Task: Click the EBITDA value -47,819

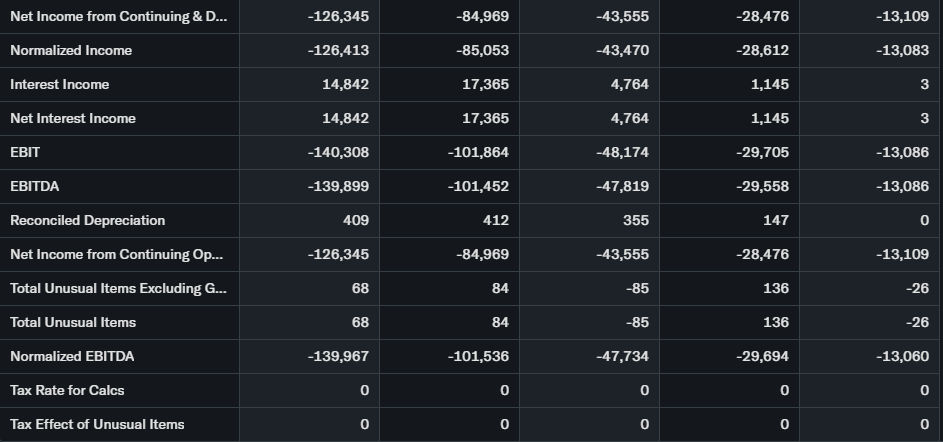Action: tap(622, 186)
